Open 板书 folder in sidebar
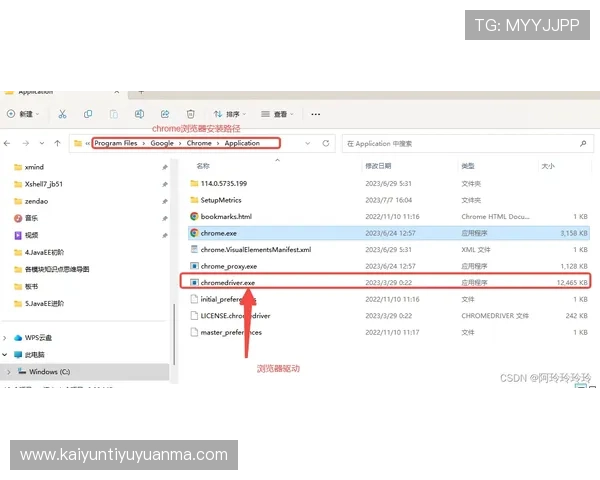The image size is (600, 480). tap(26, 286)
